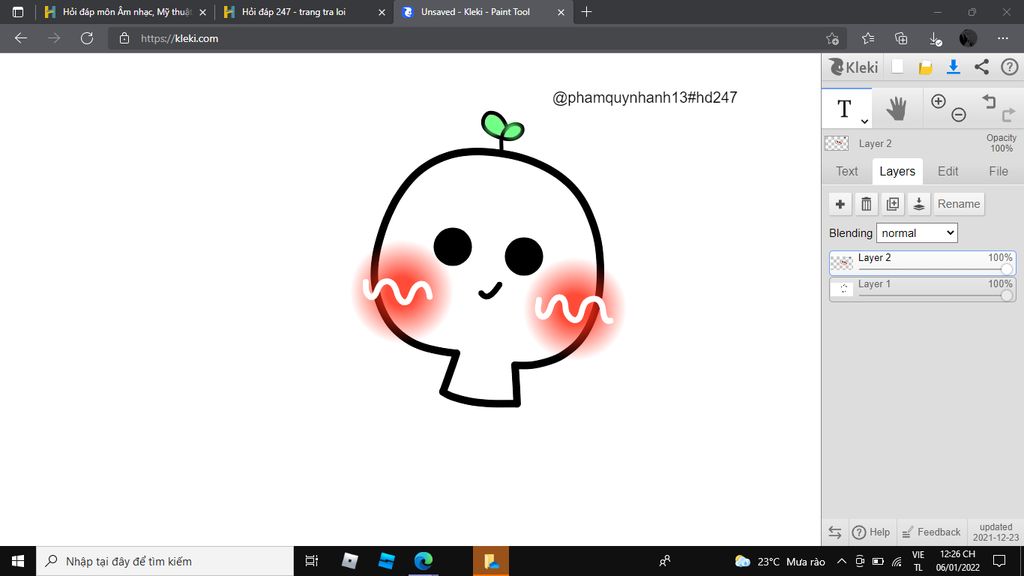The image size is (1024, 576).
Task: Open Task View on the taskbar
Action: tap(312, 561)
